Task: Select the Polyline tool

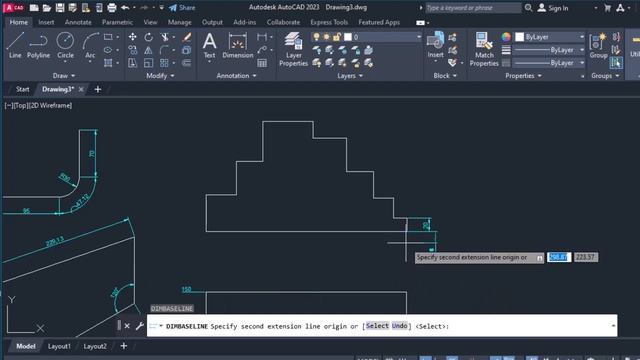Action: click(x=38, y=45)
